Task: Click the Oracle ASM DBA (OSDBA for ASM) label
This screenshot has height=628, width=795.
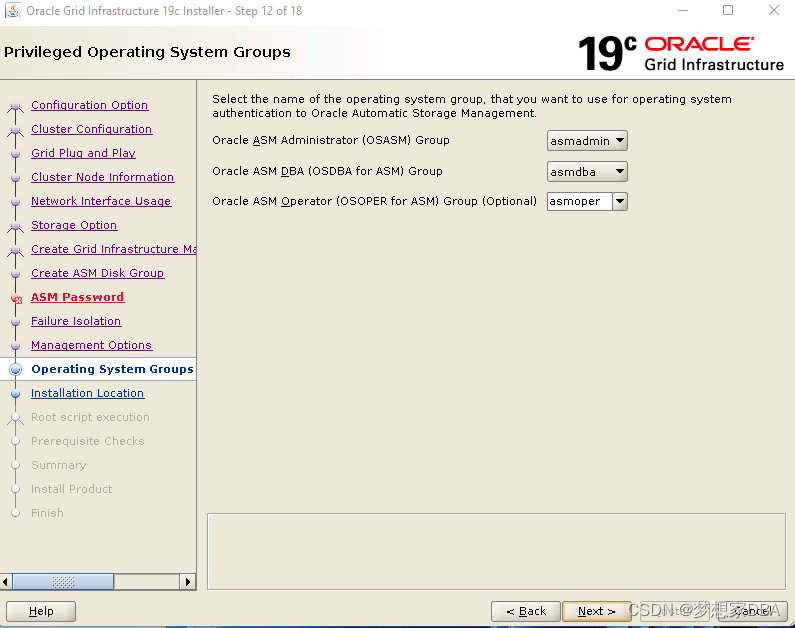Action: tap(327, 171)
